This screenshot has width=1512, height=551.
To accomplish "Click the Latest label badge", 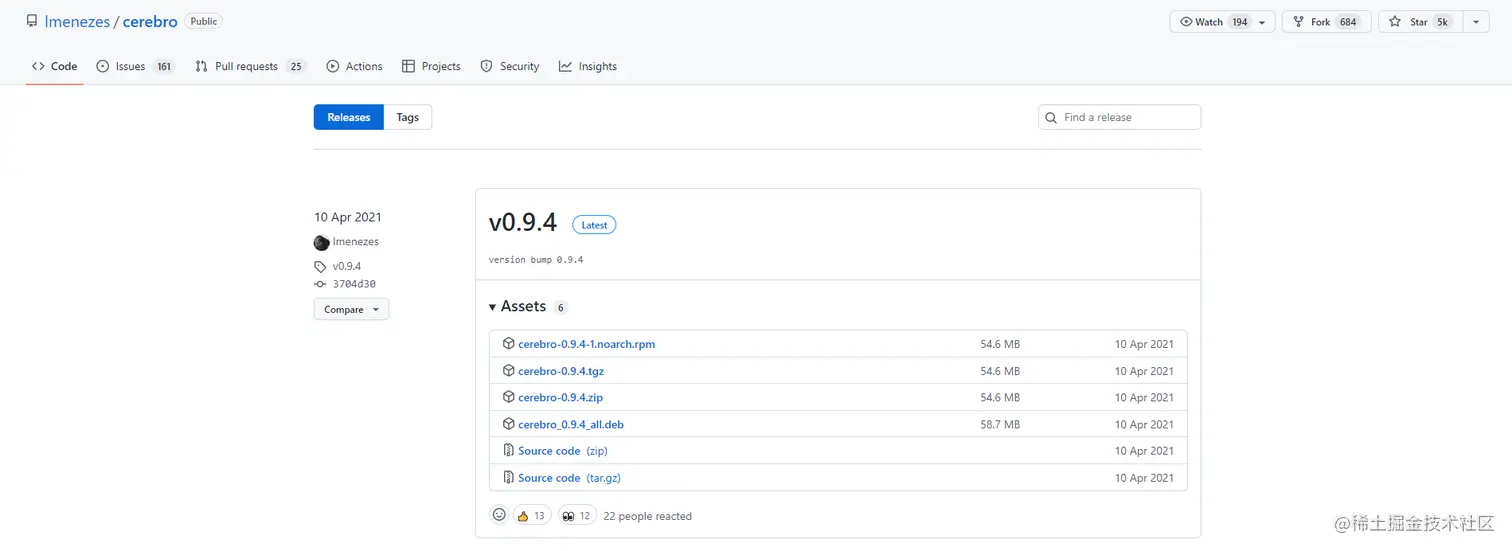I will 594,225.
